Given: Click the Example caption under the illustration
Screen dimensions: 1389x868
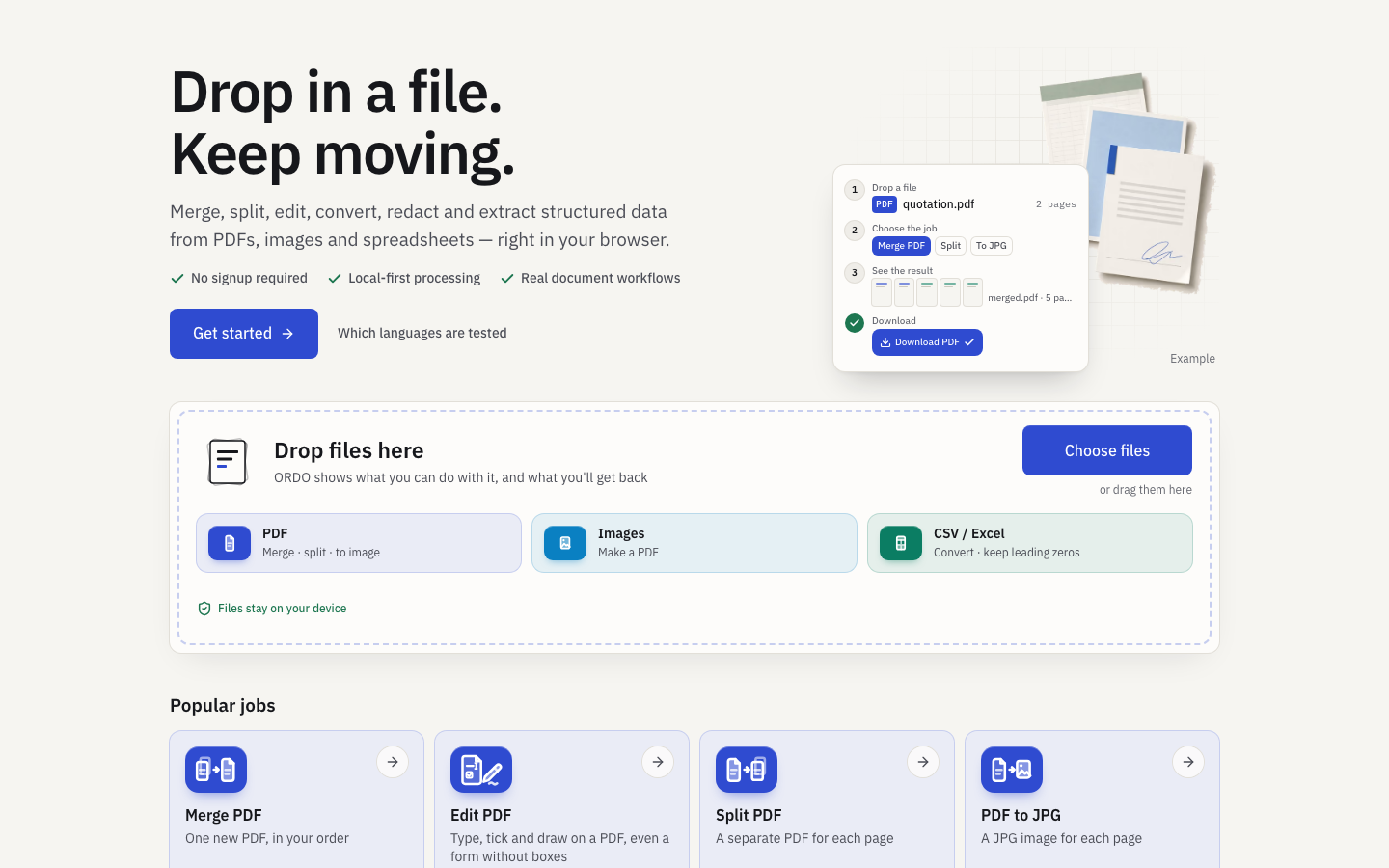Looking at the screenshot, I should (x=1192, y=359).
